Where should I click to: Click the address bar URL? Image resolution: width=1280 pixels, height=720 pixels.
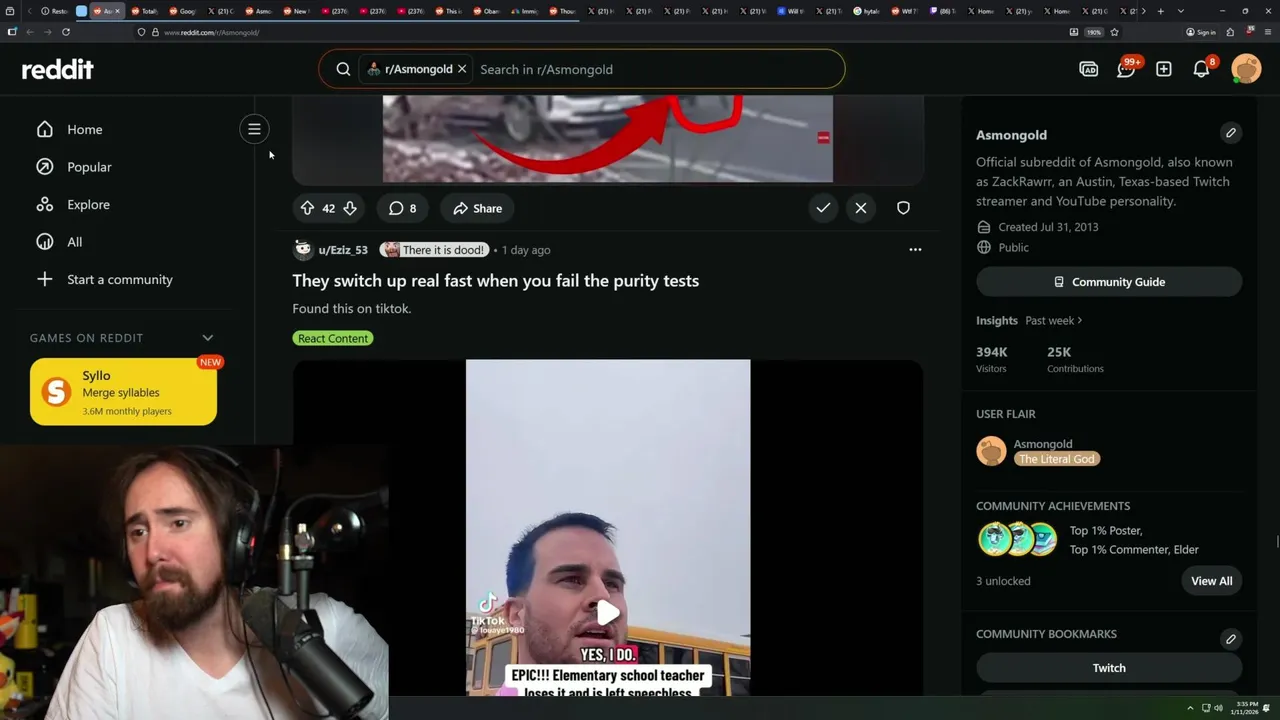coord(211,32)
